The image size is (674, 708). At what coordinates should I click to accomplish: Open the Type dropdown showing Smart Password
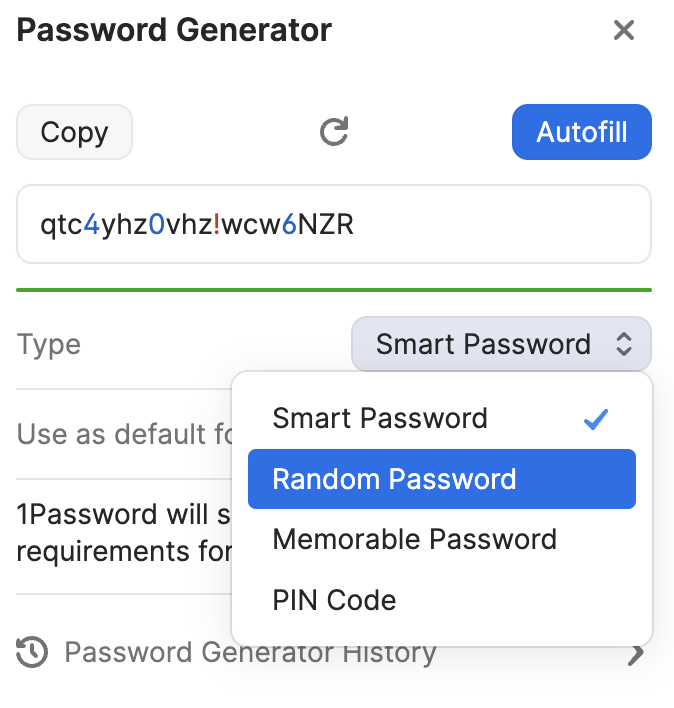point(500,345)
